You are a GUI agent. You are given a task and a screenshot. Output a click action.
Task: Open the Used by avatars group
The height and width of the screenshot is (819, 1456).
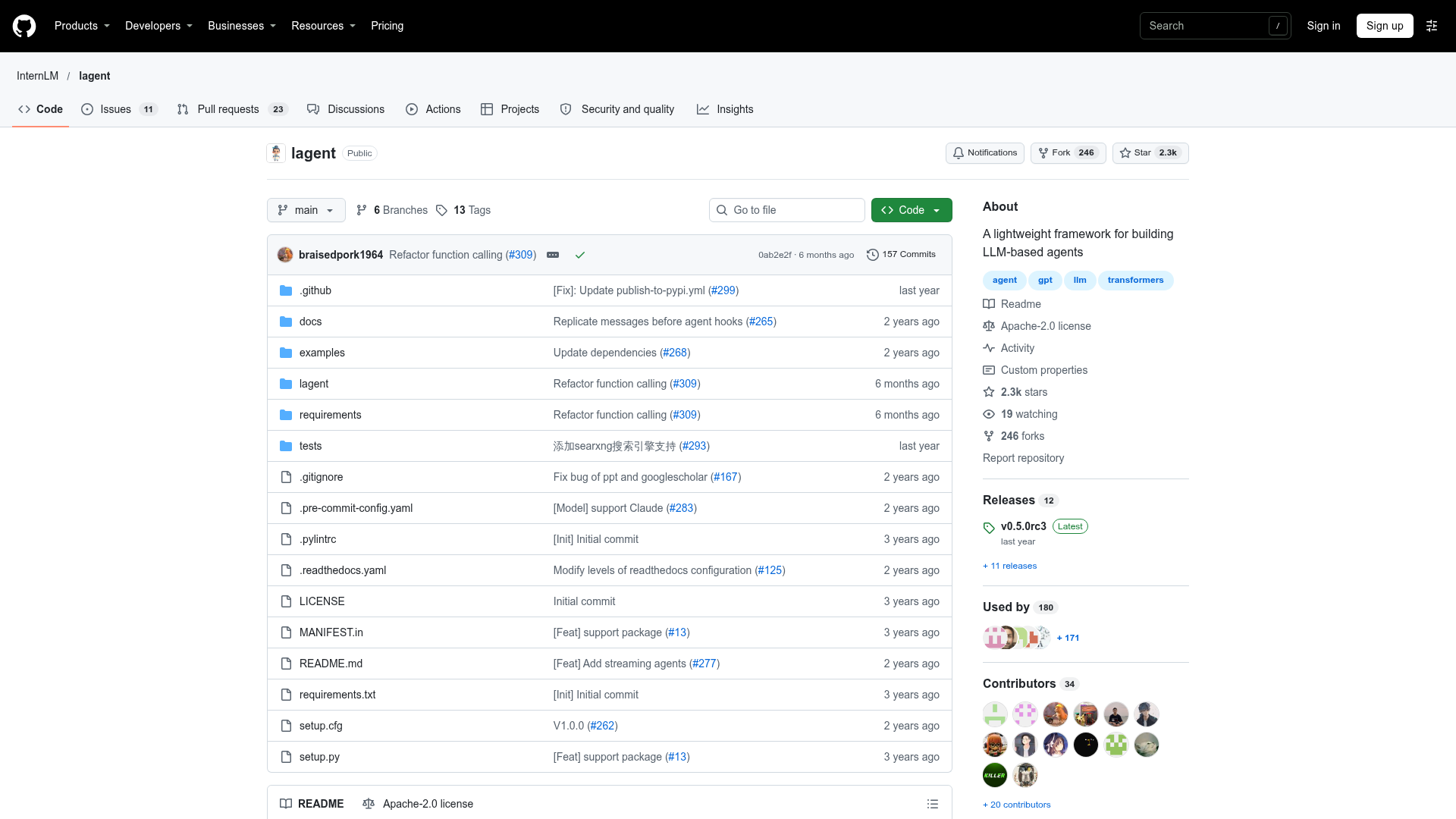(x=1017, y=638)
